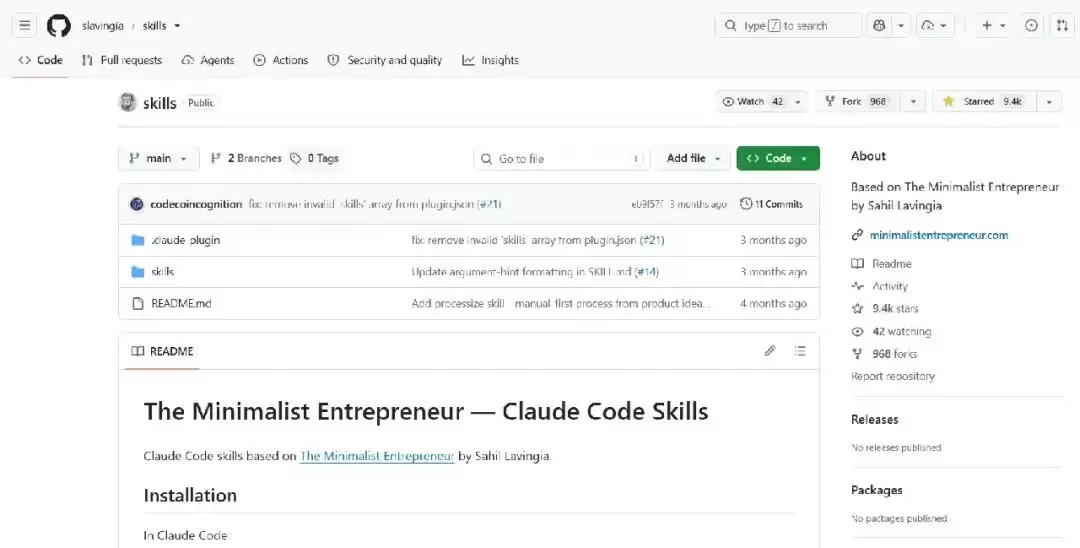Open the Copilot chat icon
1080x548 pixels.
point(879,25)
